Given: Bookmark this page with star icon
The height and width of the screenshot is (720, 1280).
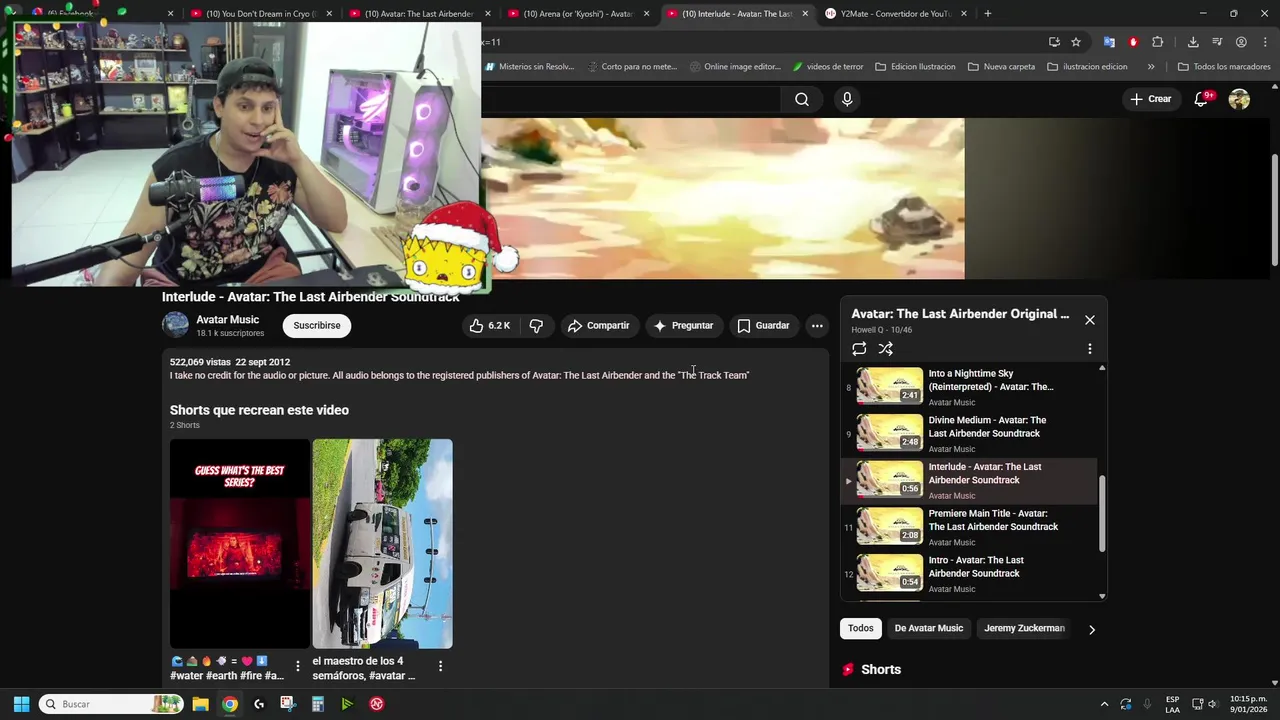Looking at the screenshot, I should coord(1076,42).
